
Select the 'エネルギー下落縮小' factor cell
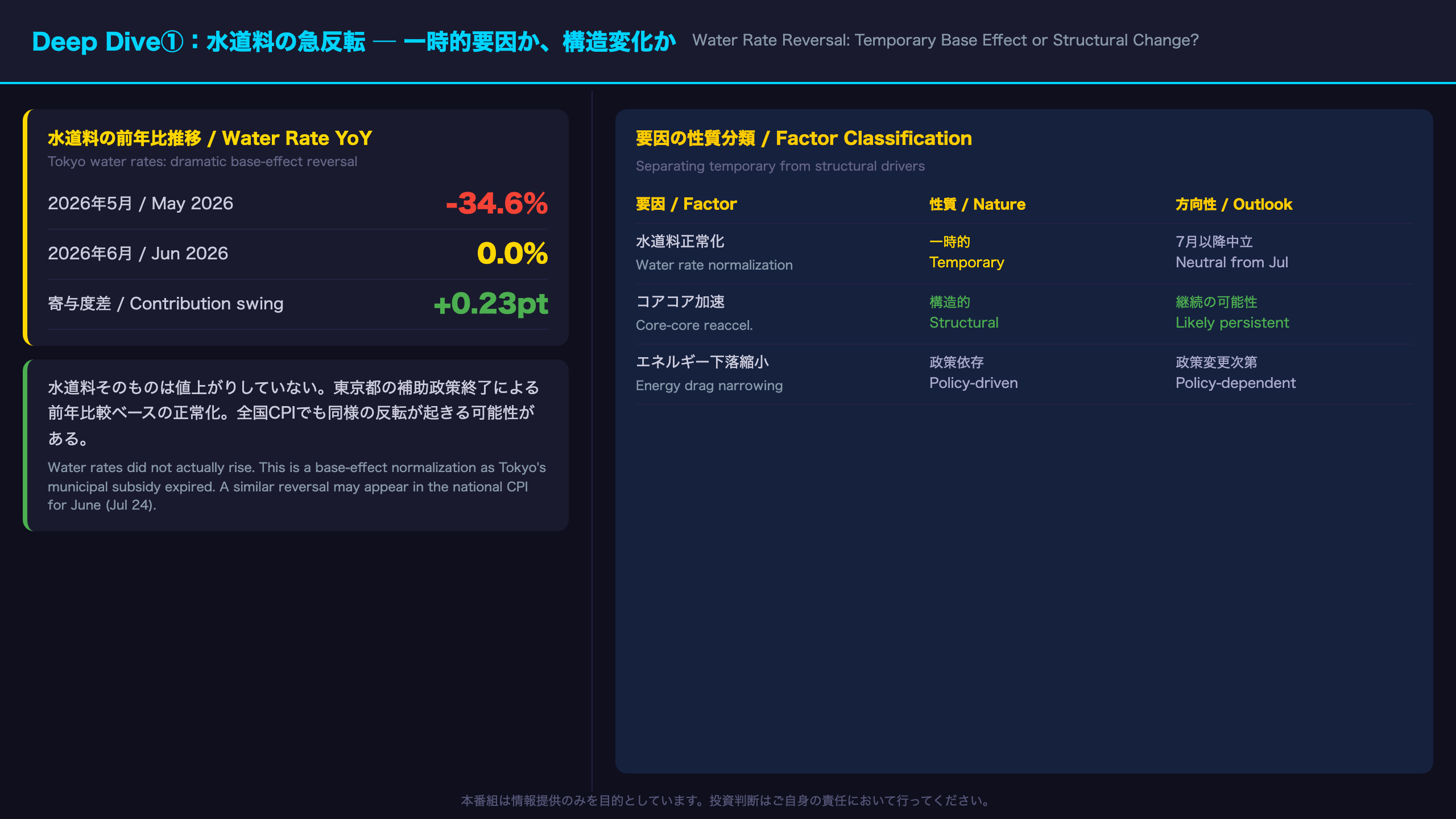[702, 362]
